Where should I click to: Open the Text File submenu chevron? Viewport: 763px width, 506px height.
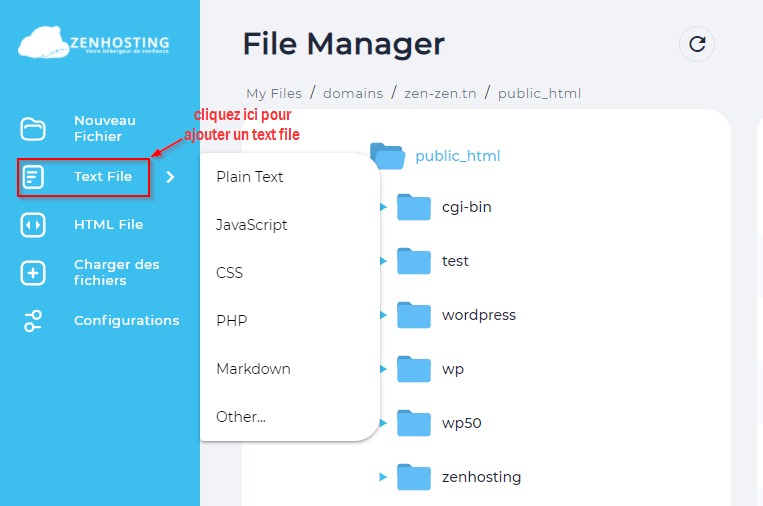point(170,177)
